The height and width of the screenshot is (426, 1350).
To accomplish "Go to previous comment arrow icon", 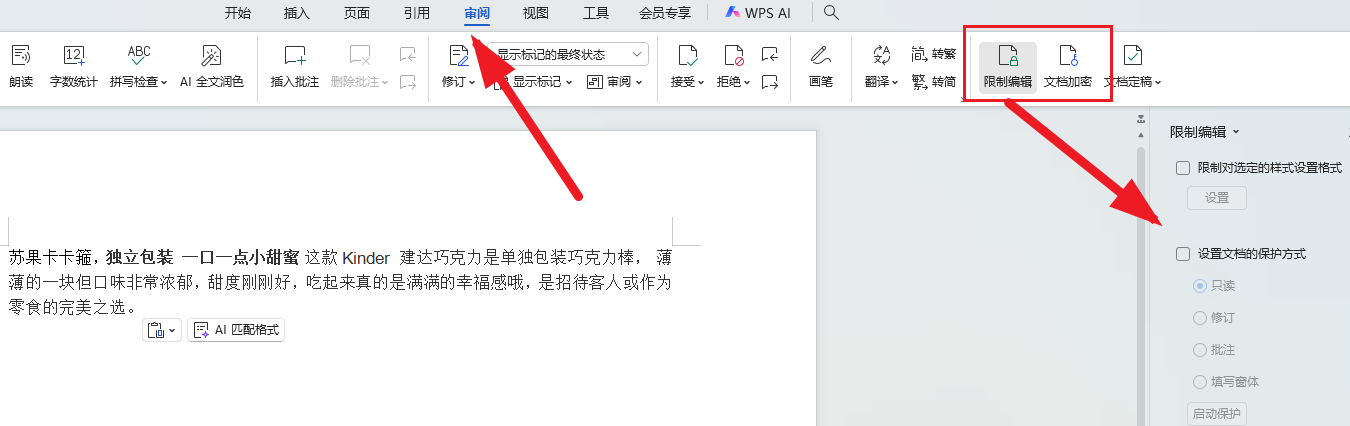I will (407, 54).
